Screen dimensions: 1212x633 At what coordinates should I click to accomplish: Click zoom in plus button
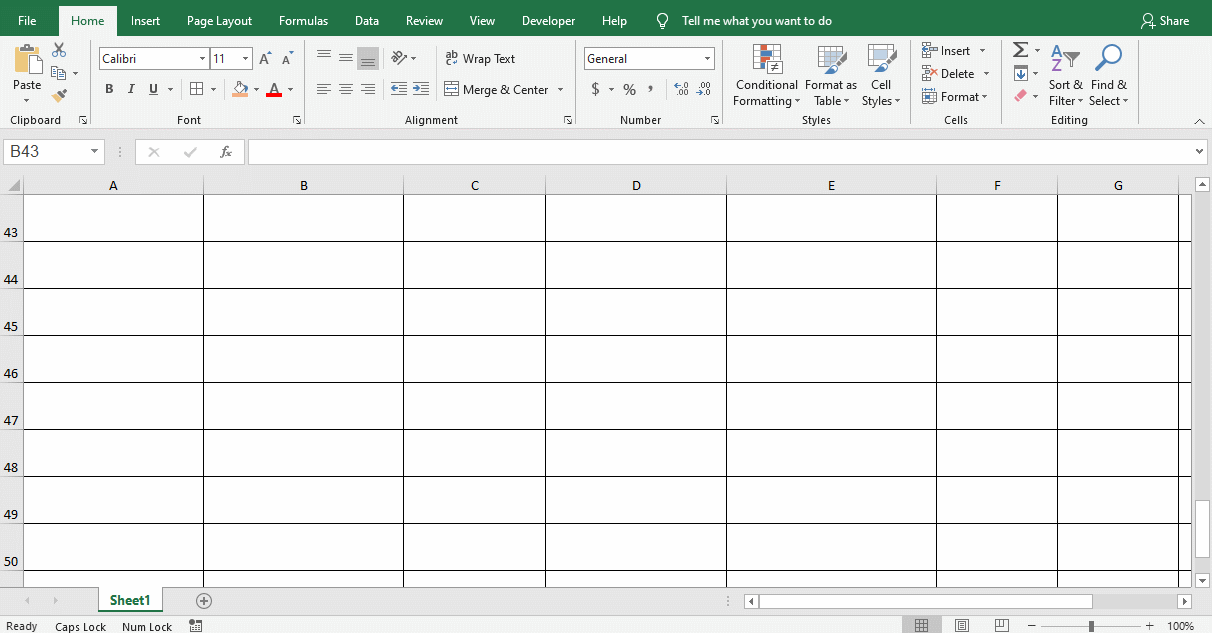click(x=1150, y=626)
